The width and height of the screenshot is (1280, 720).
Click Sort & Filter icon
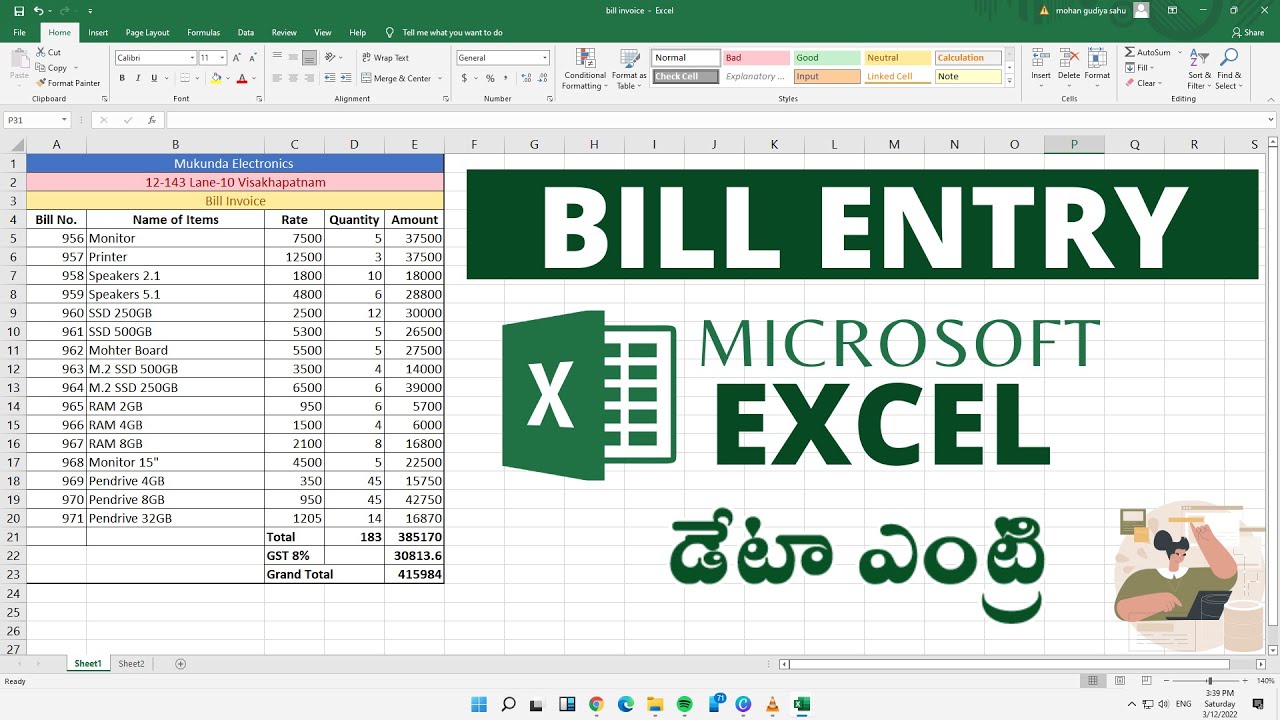click(1199, 58)
